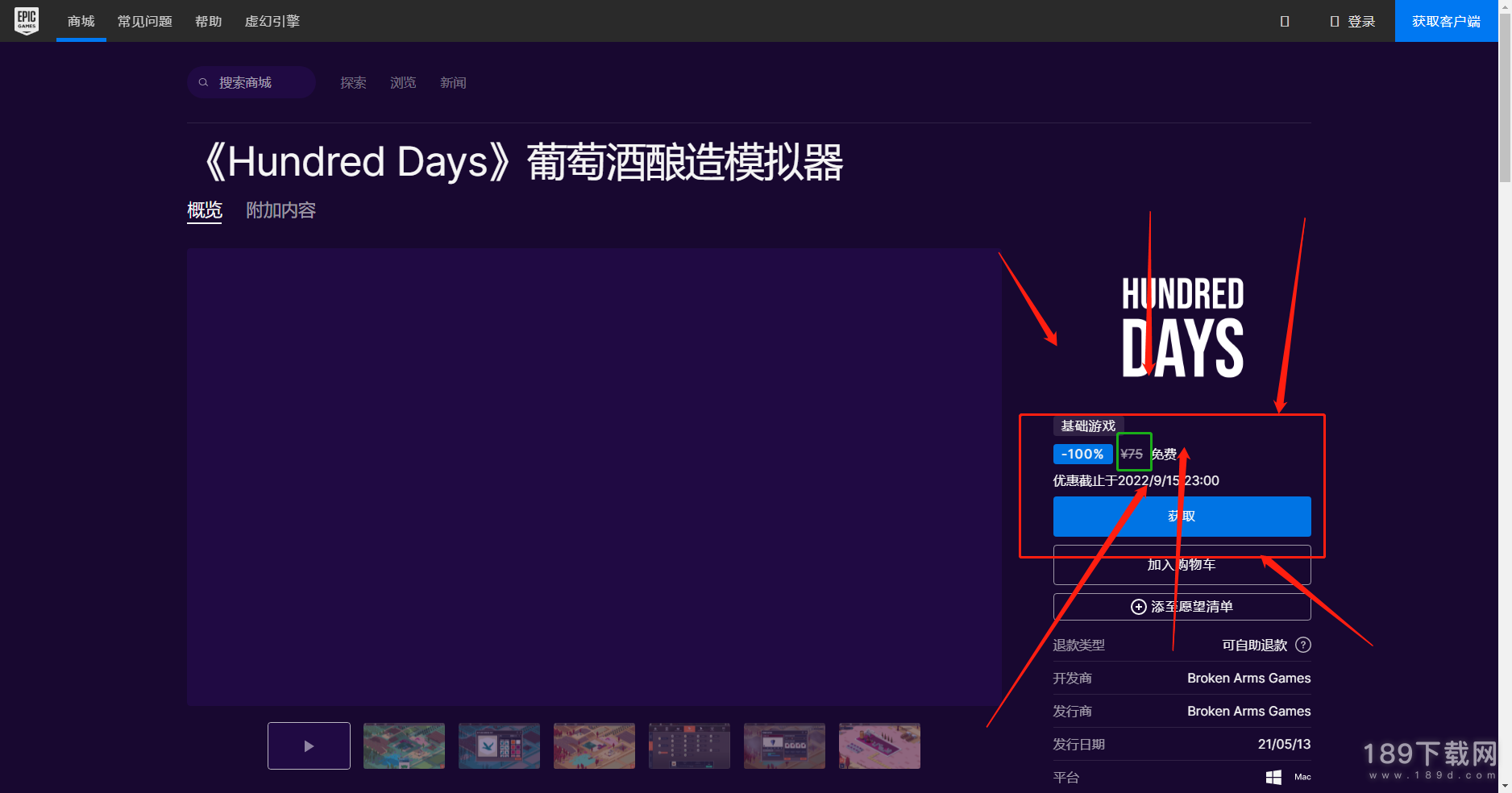Click the 基础游戏 base game label
The image size is (1512, 793).
click(x=1088, y=426)
